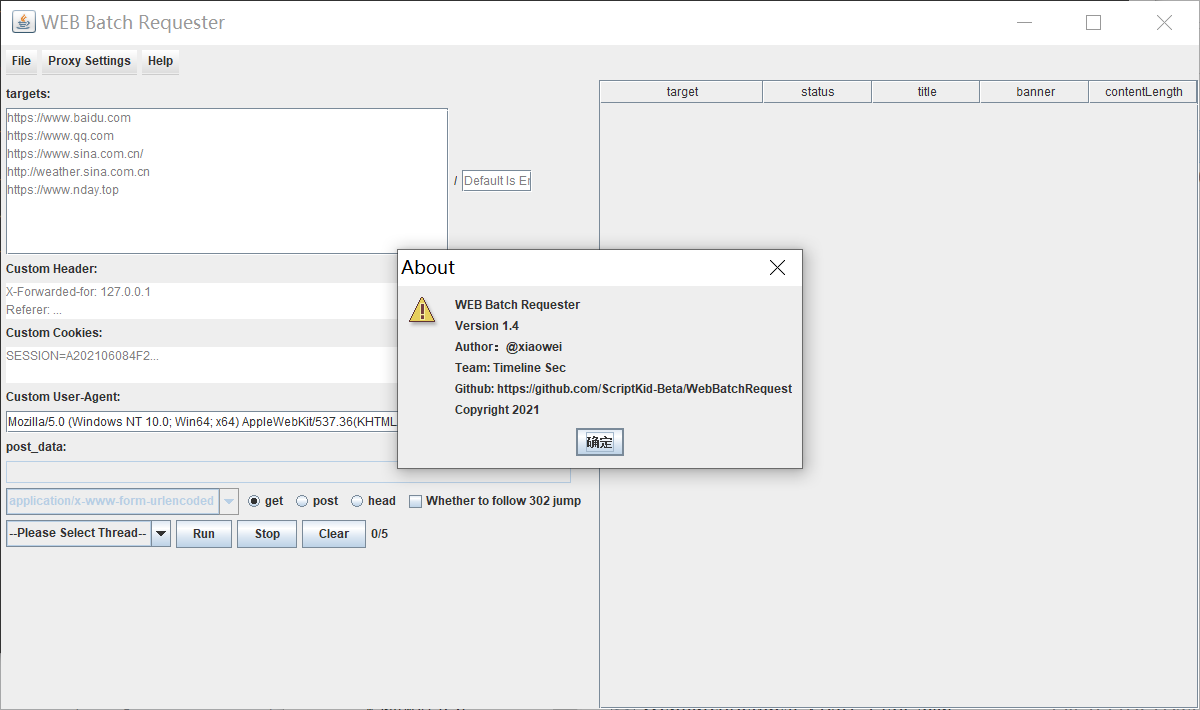Click the Java coffee cup application icon
This screenshot has width=1200, height=710.
point(22,21)
